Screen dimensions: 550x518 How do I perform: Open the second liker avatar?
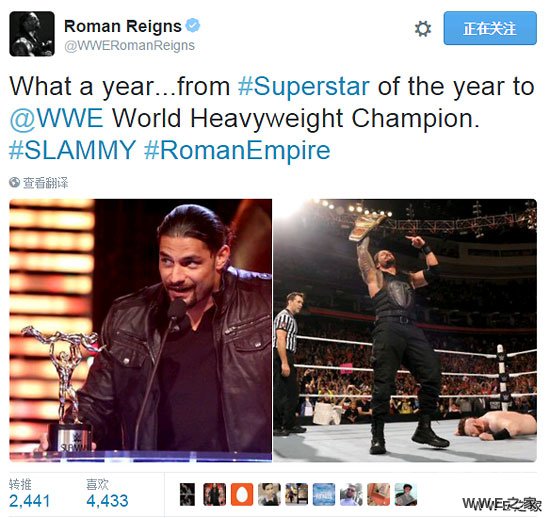tap(214, 494)
